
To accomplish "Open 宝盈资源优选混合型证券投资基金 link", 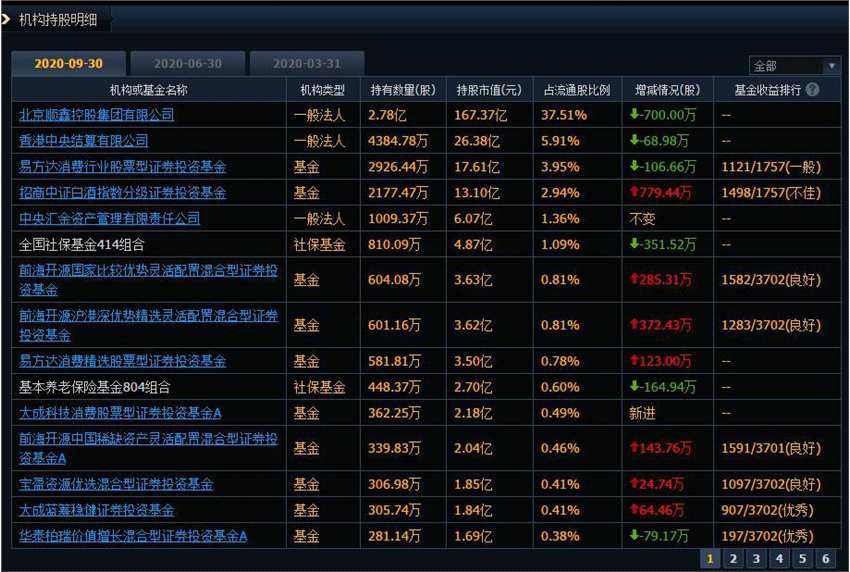I will (116, 484).
